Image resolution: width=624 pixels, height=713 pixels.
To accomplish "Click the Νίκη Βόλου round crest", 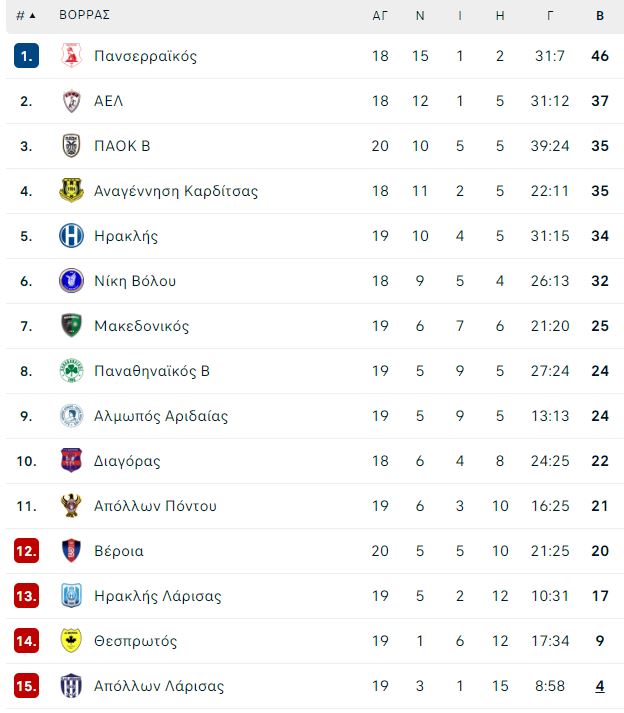I will tap(71, 281).
